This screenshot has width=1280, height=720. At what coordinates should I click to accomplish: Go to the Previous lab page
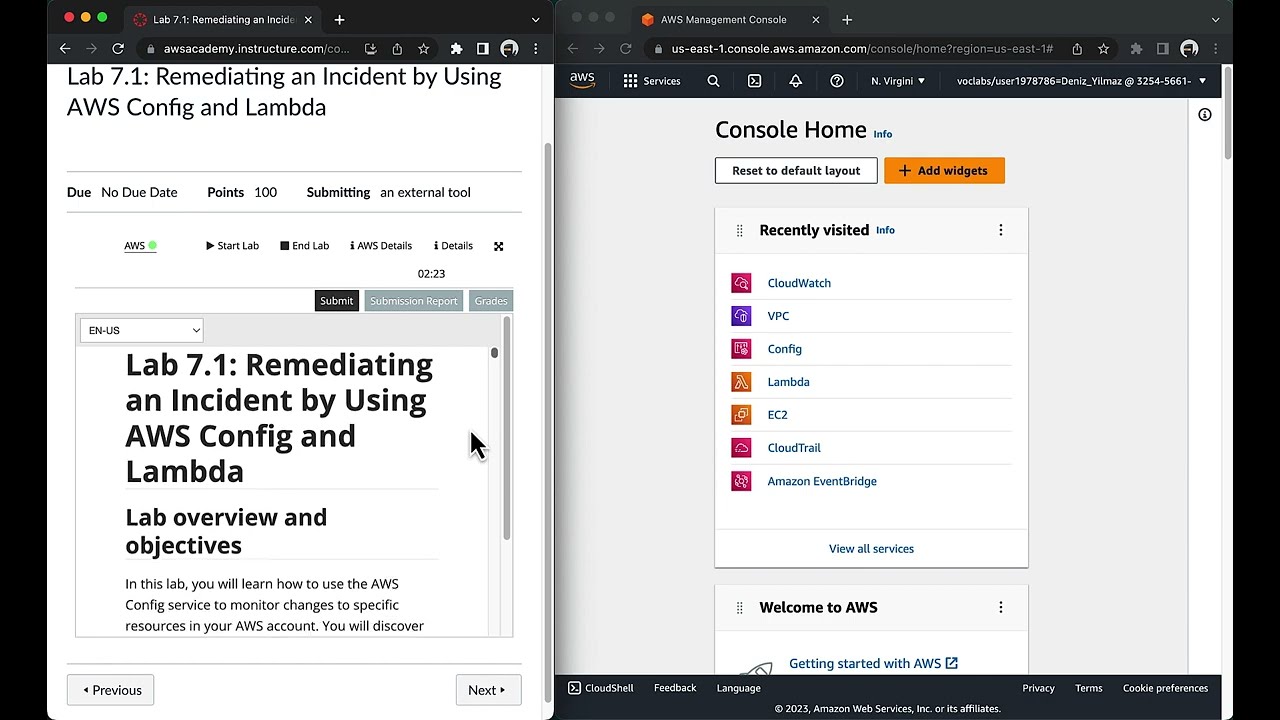click(x=110, y=690)
